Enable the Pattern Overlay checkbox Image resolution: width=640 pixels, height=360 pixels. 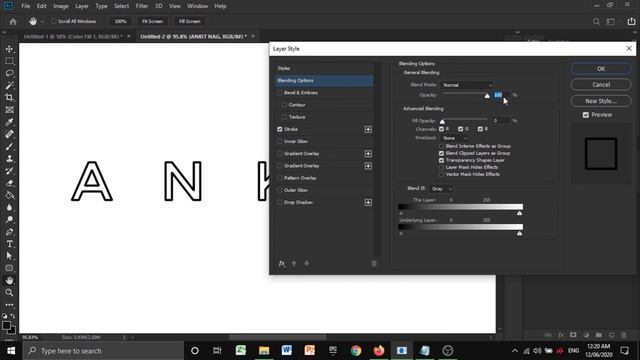click(280, 178)
